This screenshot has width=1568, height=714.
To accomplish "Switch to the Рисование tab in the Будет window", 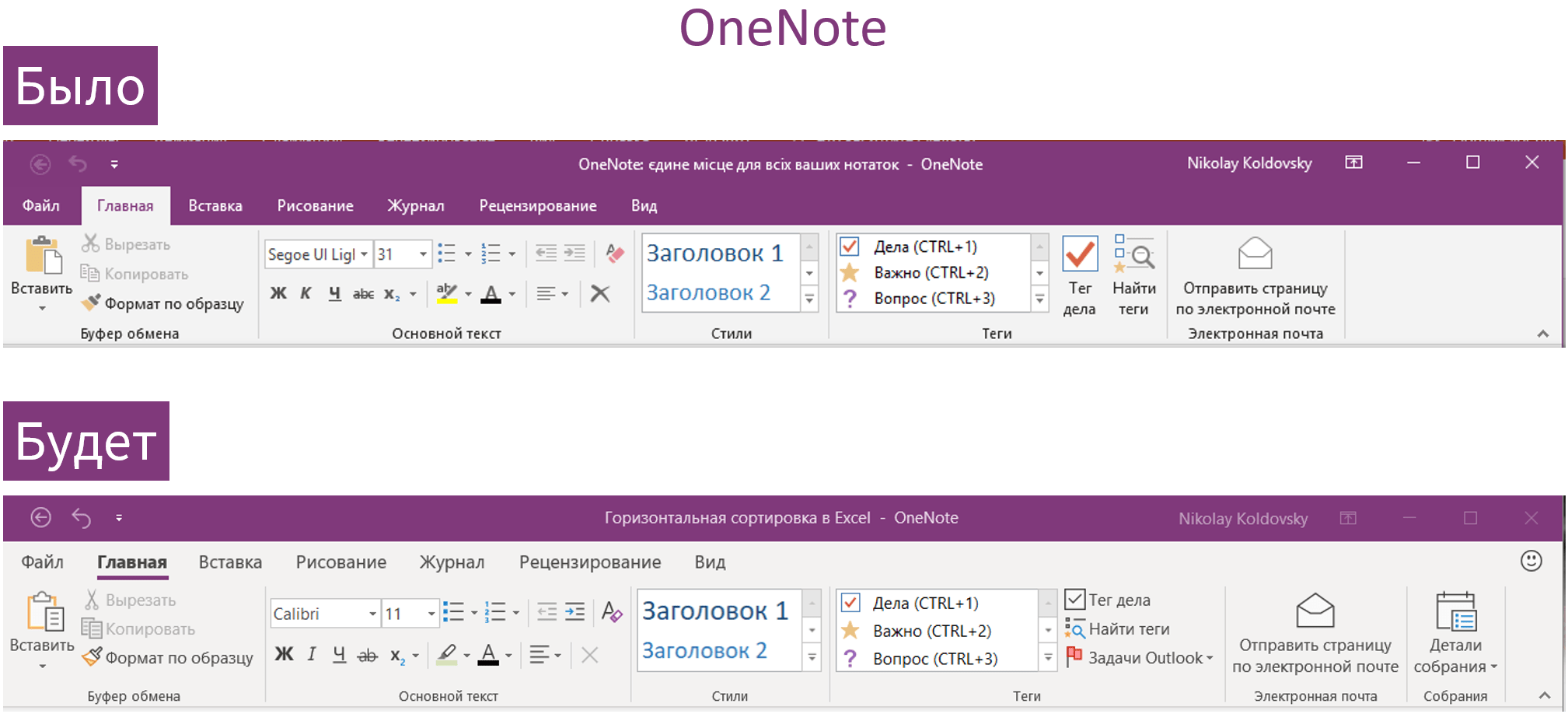I will click(x=340, y=562).
